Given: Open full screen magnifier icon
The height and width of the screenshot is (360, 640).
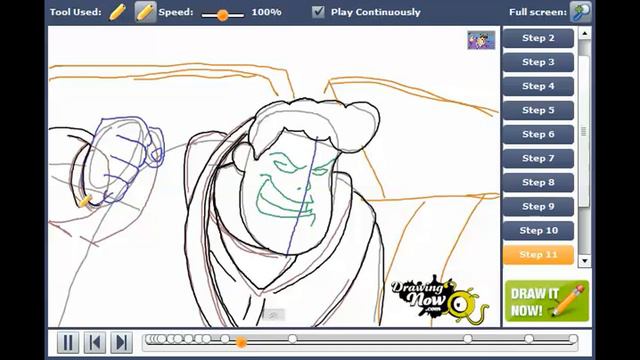Looking at the screenshot, I should [x=580, y=12].
